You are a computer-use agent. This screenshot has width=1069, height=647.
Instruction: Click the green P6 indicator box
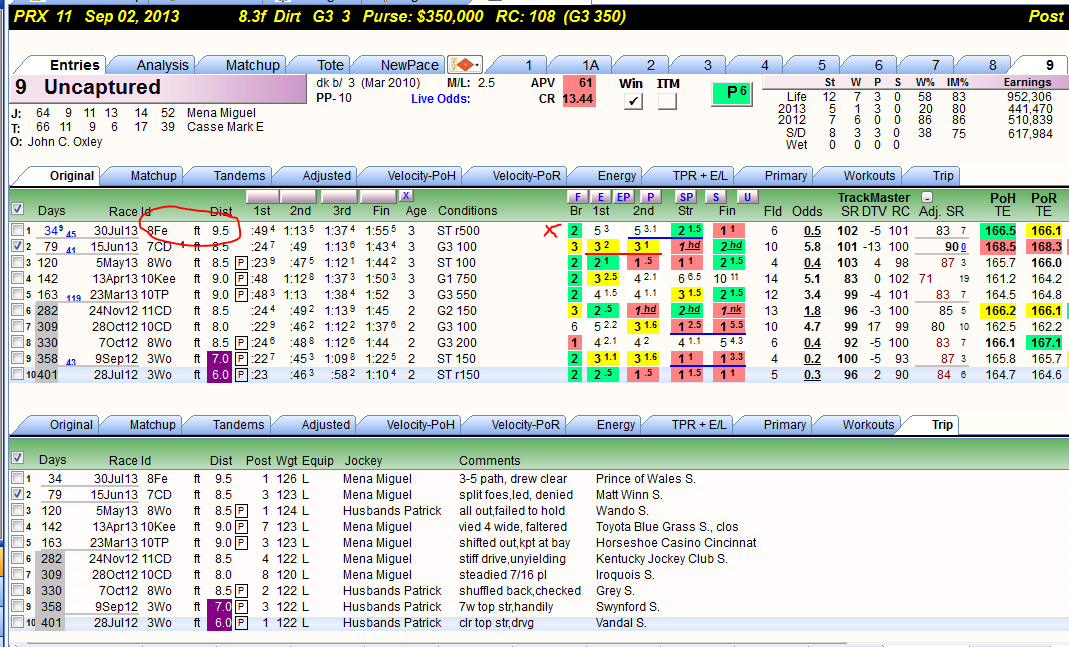732,93
